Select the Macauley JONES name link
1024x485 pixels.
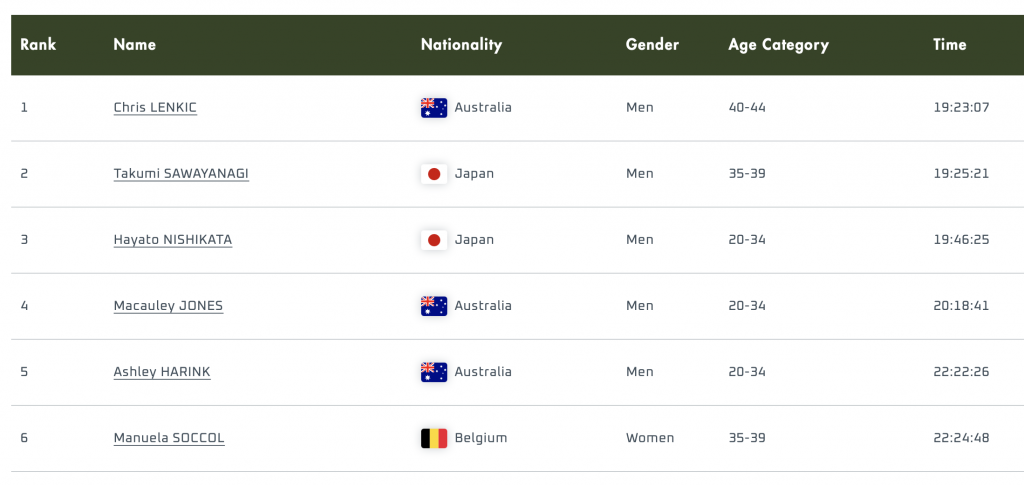pyautogui.click(x=168, y=306)
